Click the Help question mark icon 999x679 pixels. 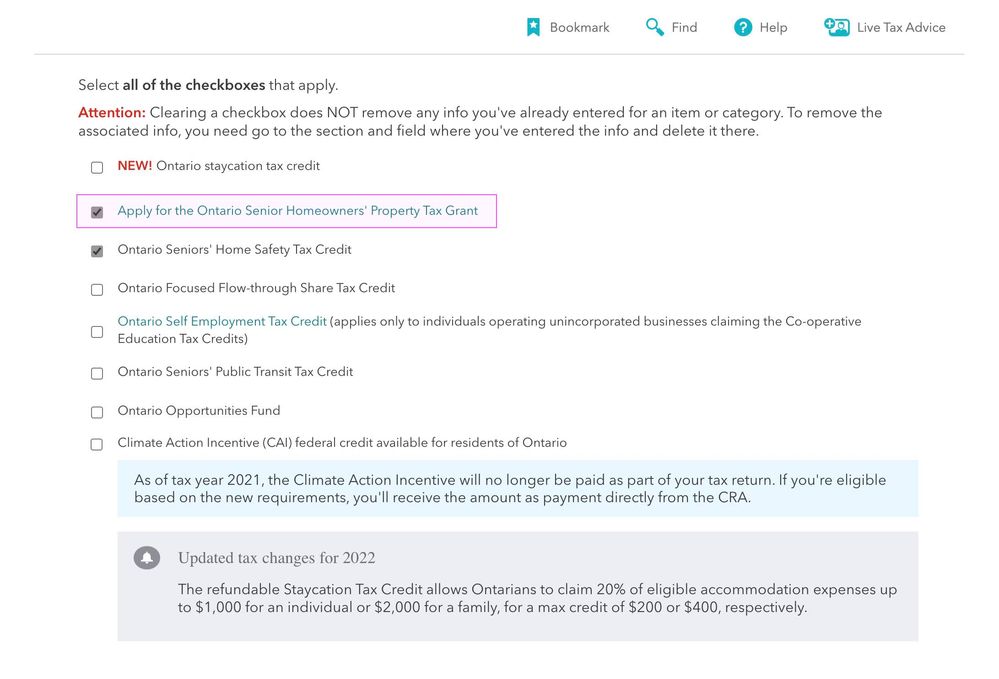(x=743, y=27)
